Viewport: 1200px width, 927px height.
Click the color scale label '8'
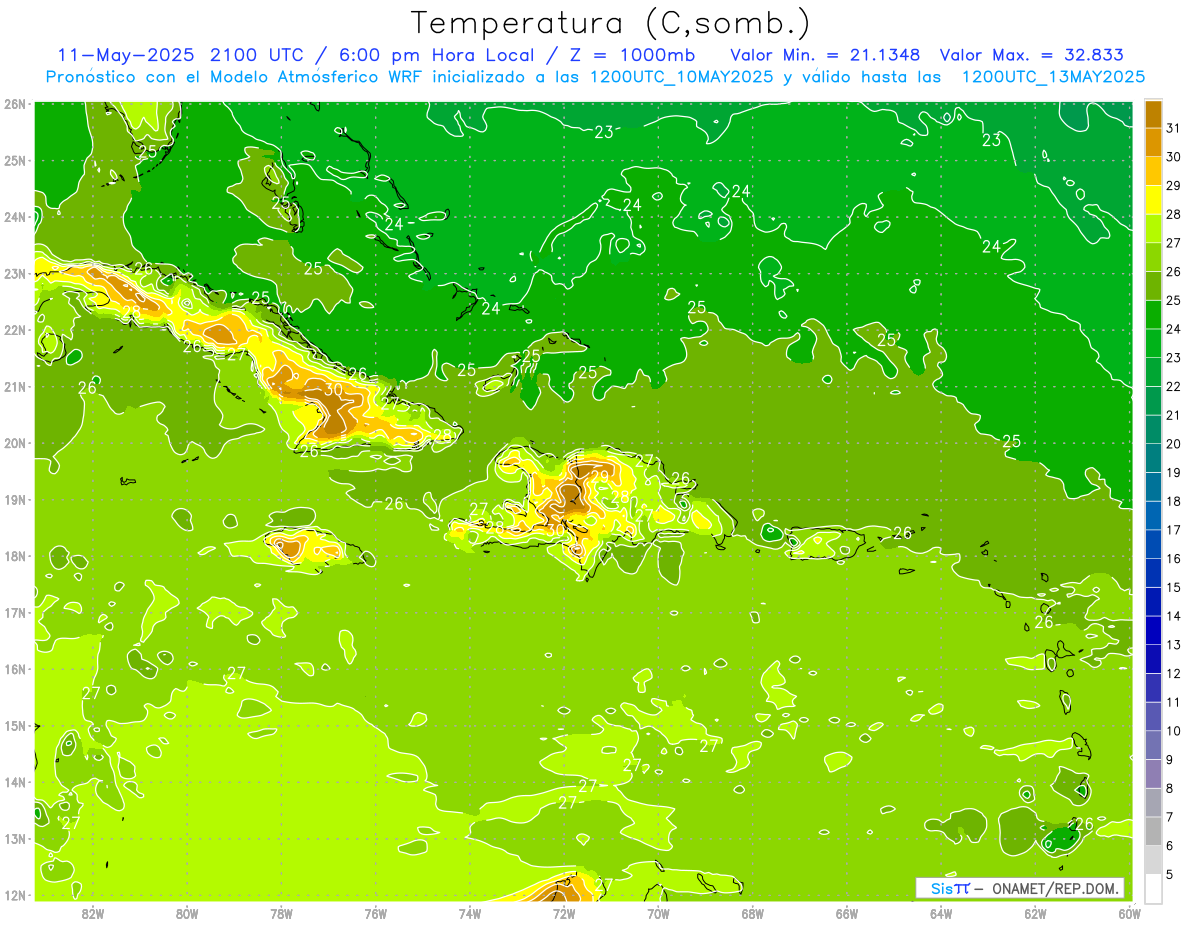1172,788
